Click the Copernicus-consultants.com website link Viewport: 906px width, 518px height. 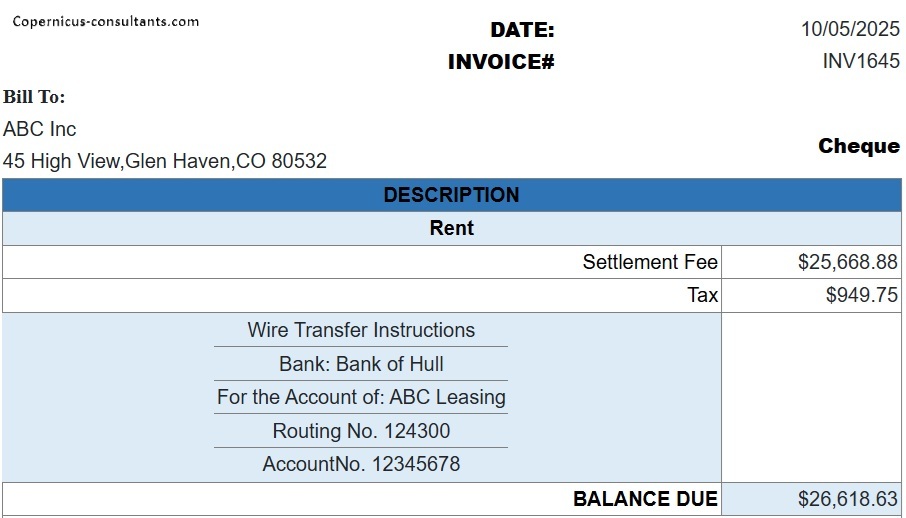(x=105, y=21)
